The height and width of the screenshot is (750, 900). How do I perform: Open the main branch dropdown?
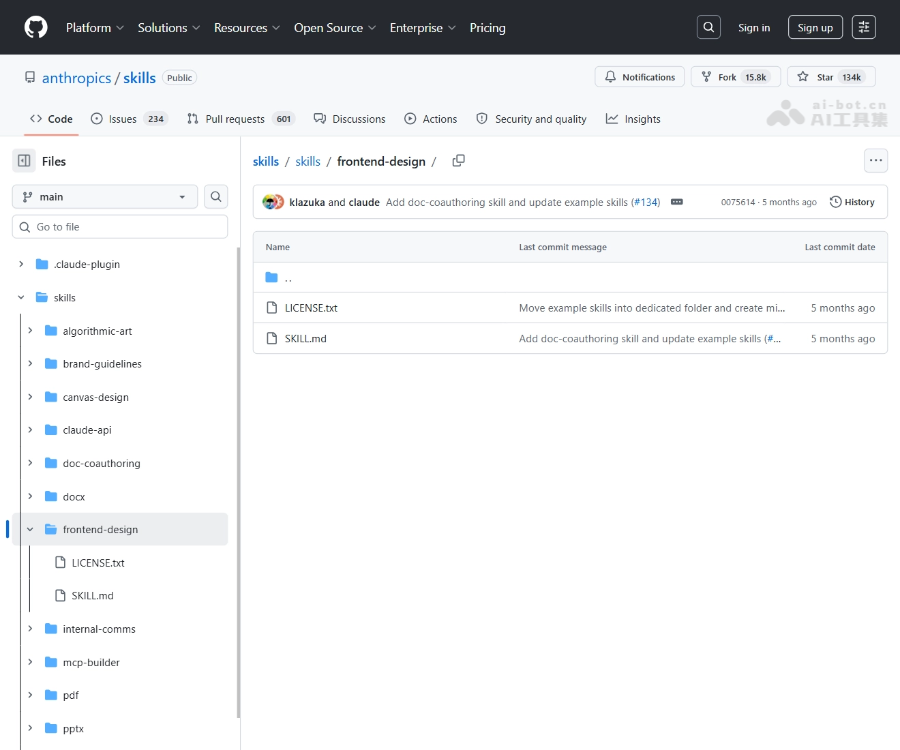(x=105, y=197)
